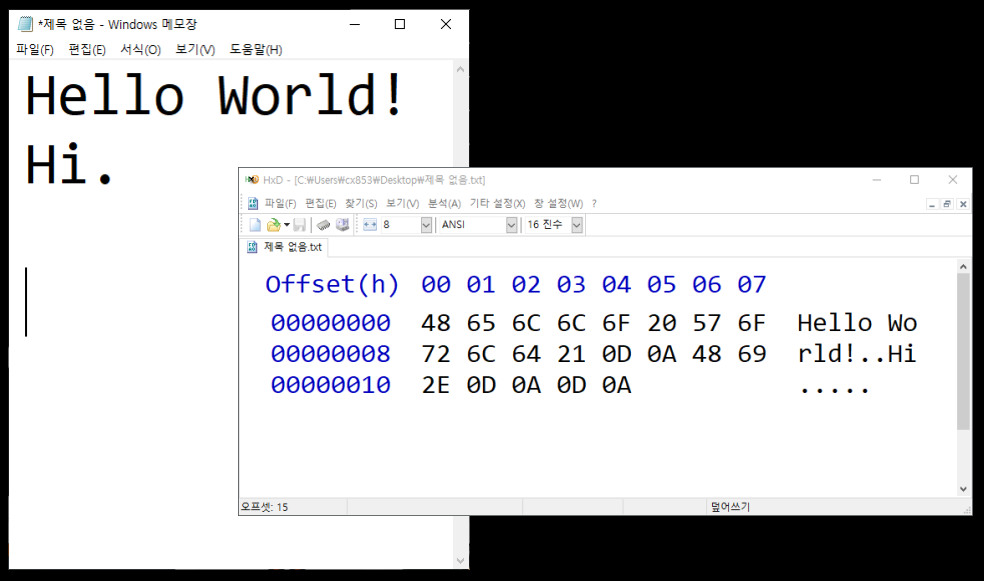The height and width of the screenshot is (581, 984).
Task: Click the 덮어쓰기 overwrite mode status entry
Action: 730,507
